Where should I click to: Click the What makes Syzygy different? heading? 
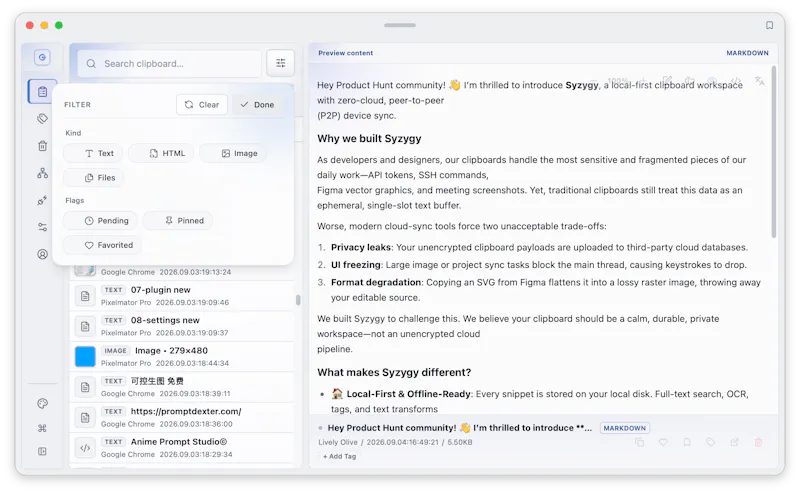pyautogui.click(x=394, y=372)
